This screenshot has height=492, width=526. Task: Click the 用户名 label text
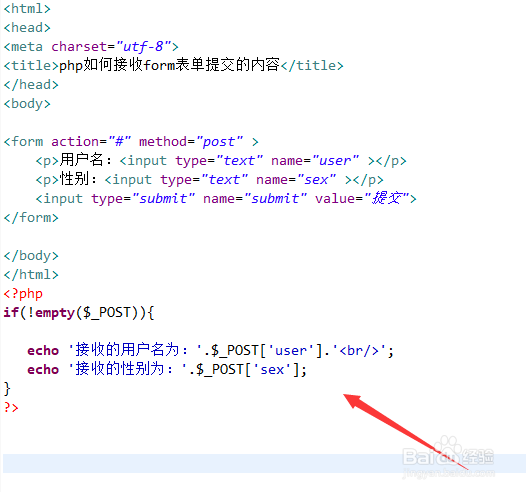[81, 160]
